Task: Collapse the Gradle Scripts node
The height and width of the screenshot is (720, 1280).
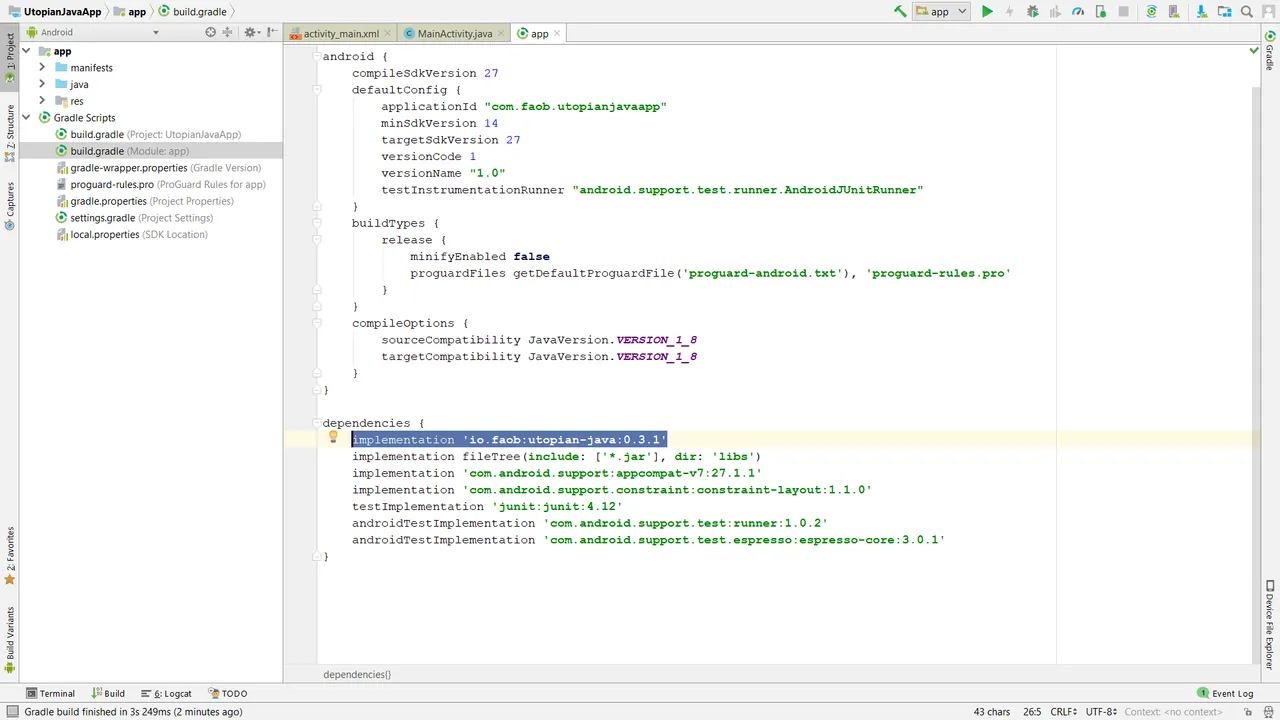Action: (x=27, y=117)
